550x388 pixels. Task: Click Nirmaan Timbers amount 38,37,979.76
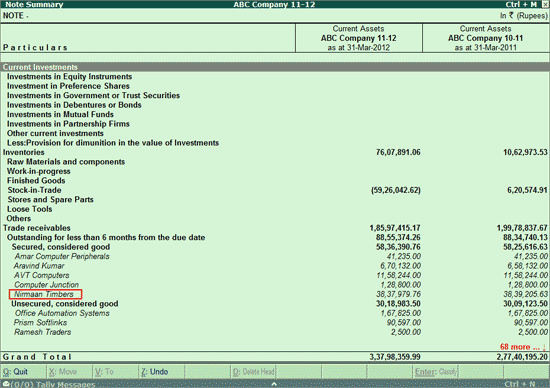click(398, 294)
